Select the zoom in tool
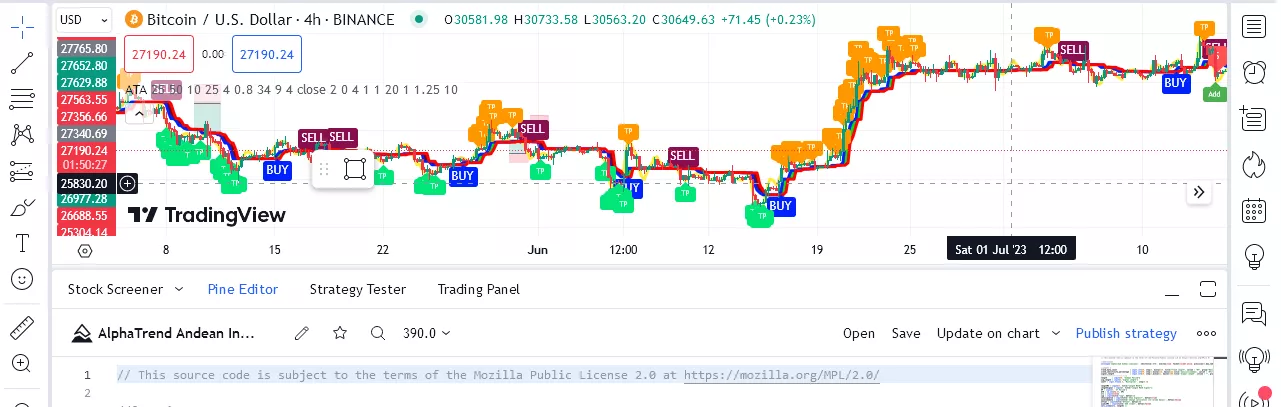Screen dimensions: 1281x407 (22, 363)
